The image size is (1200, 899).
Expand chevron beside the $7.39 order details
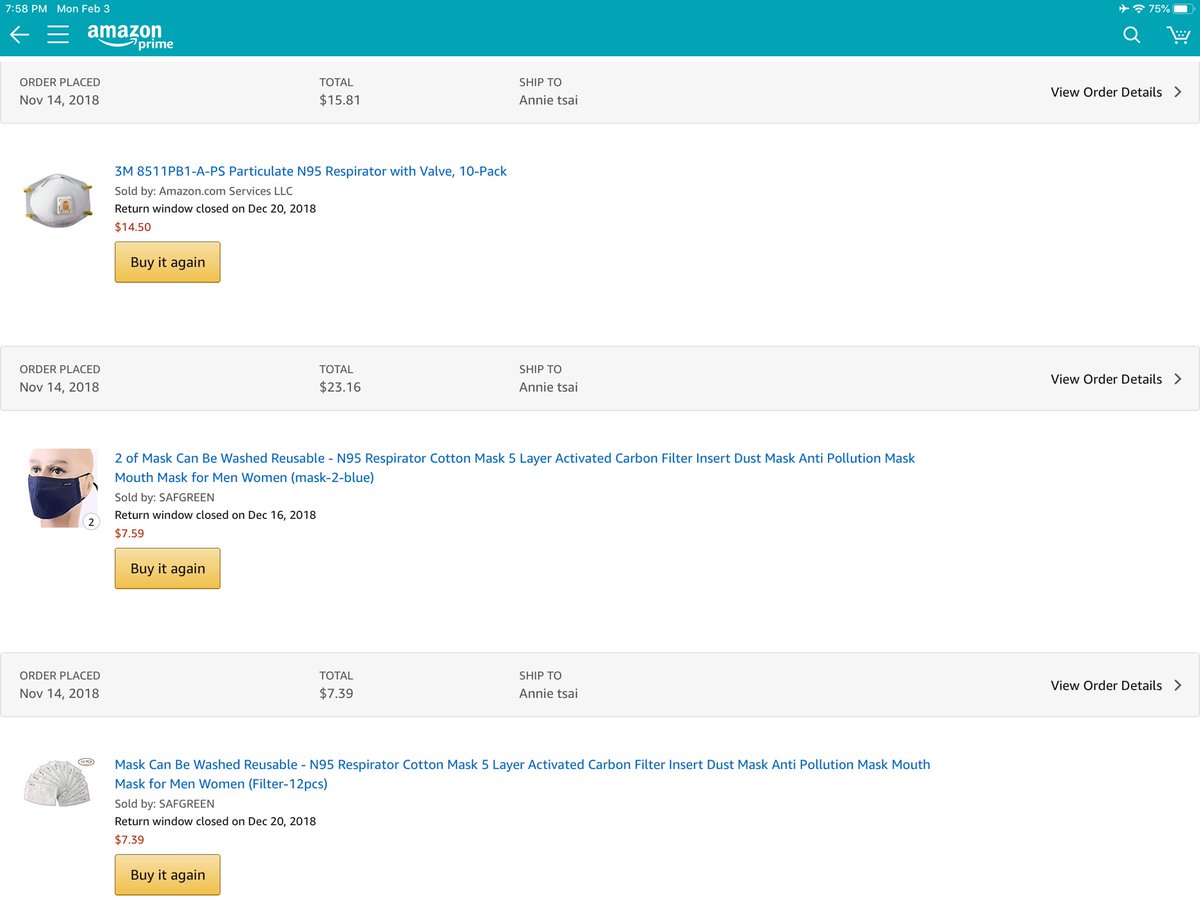point(1178,685)
